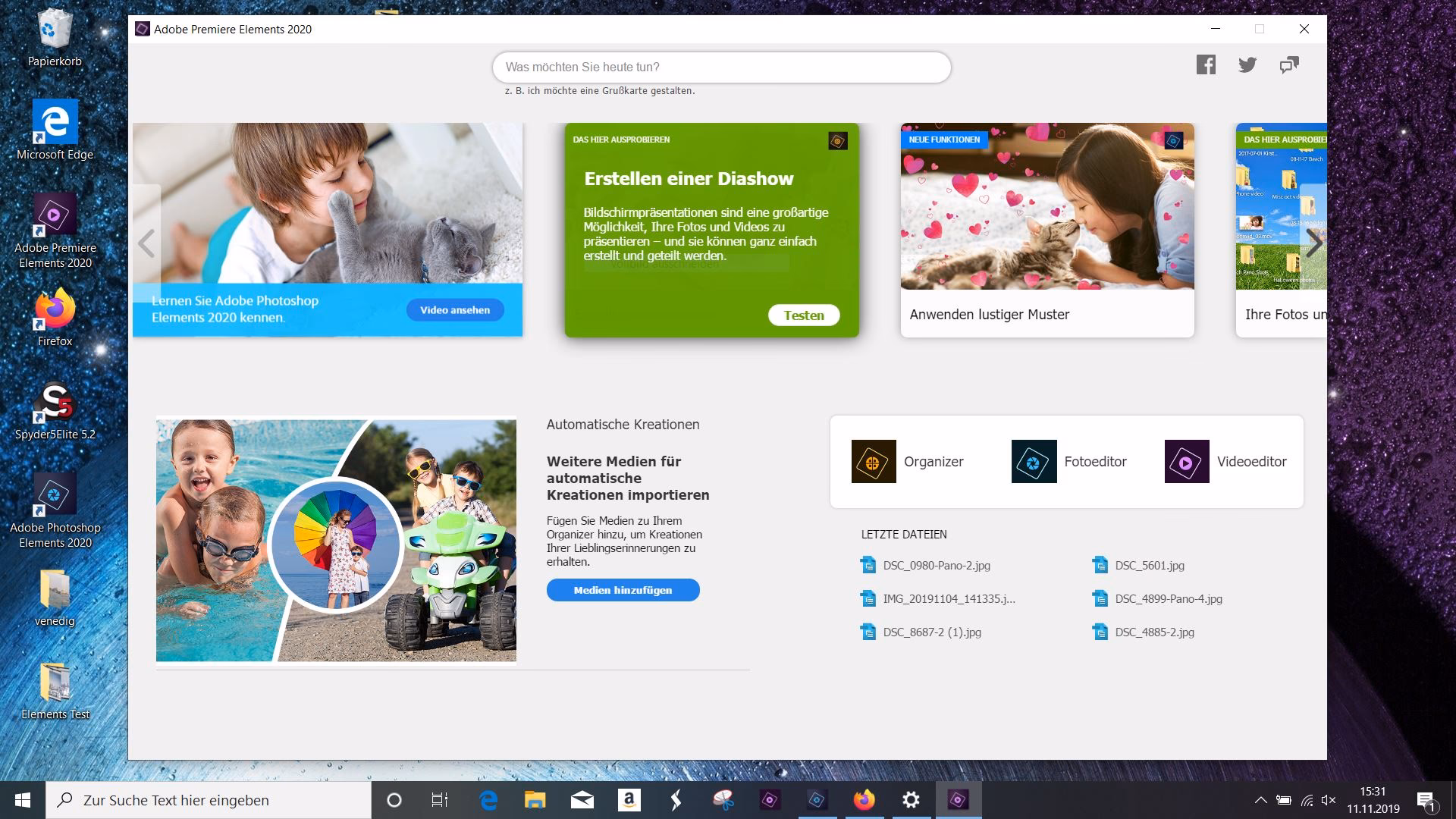
Task: Launch the Fotoeditor icon
Action: 1034,461
